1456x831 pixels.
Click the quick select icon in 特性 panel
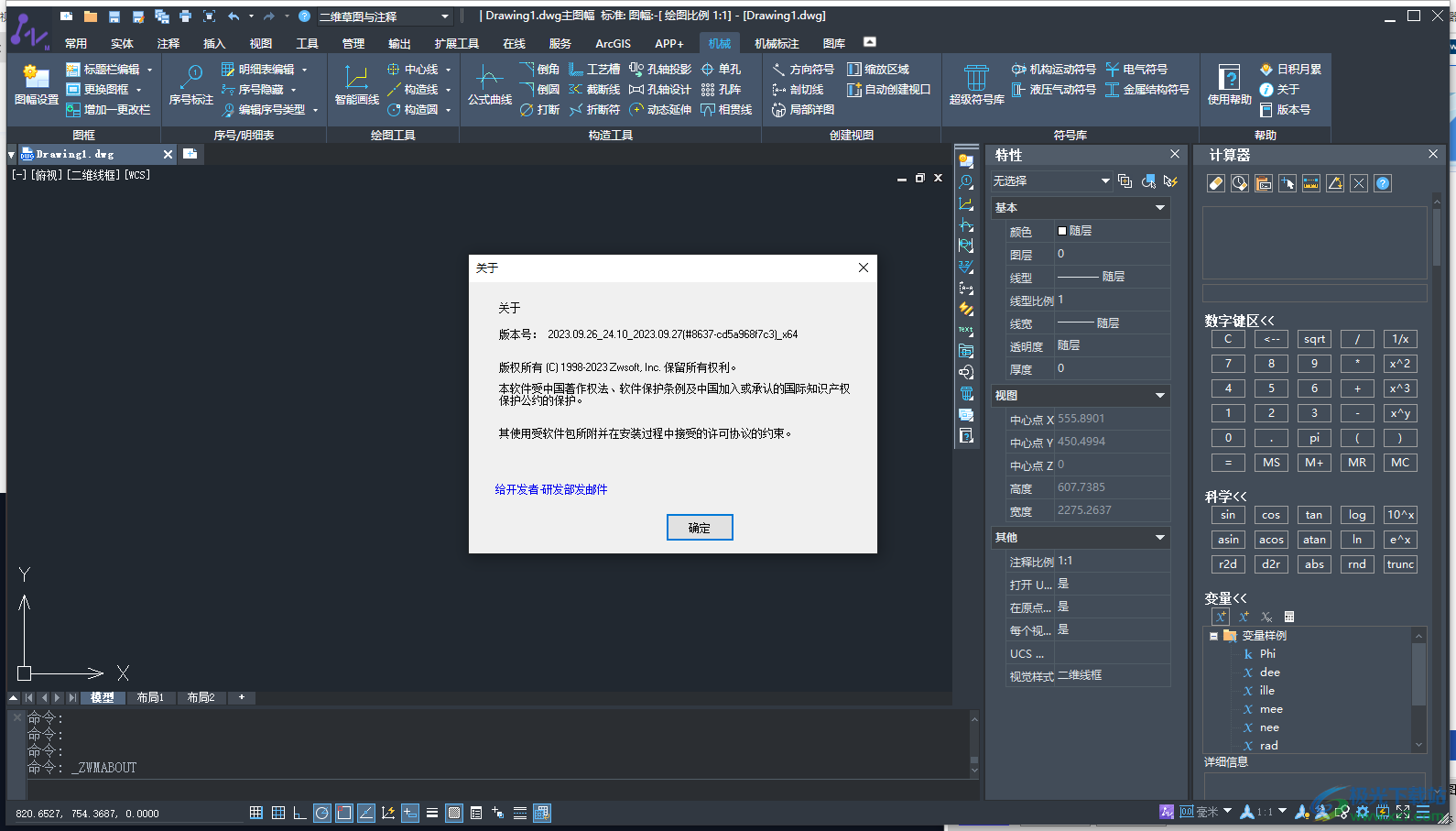point(1170,181)
